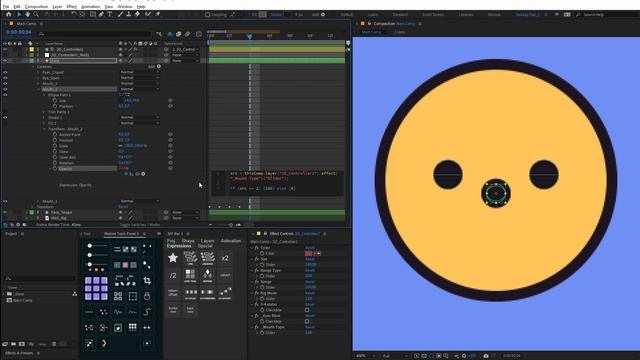Toggle 3-4 states Checkbox in Effect Controls
This screenshot has height=360, width=640.
(x=307, y=310)
